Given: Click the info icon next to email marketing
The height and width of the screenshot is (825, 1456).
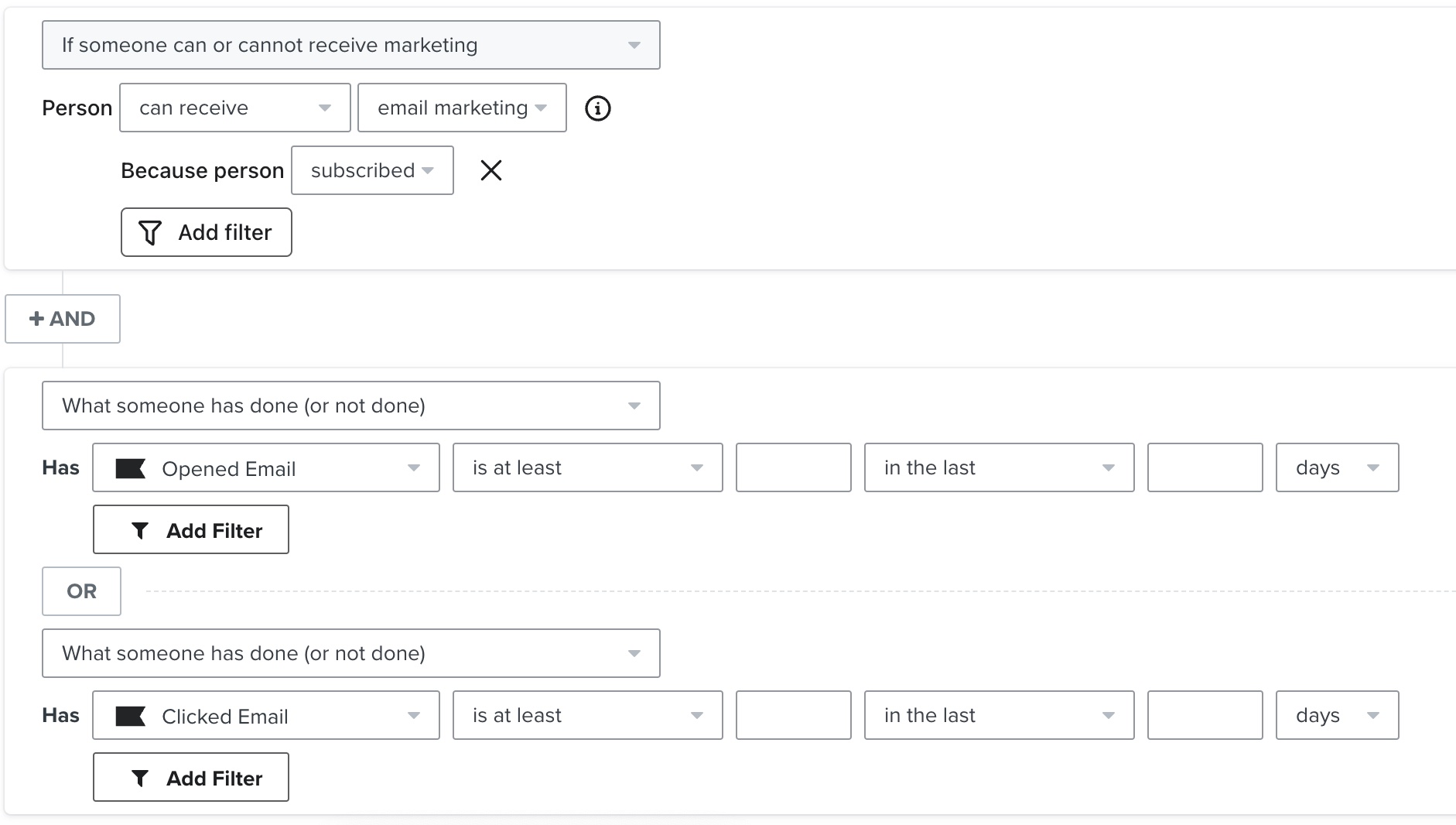Looking at the screenshot, I should tap(597, 108).
